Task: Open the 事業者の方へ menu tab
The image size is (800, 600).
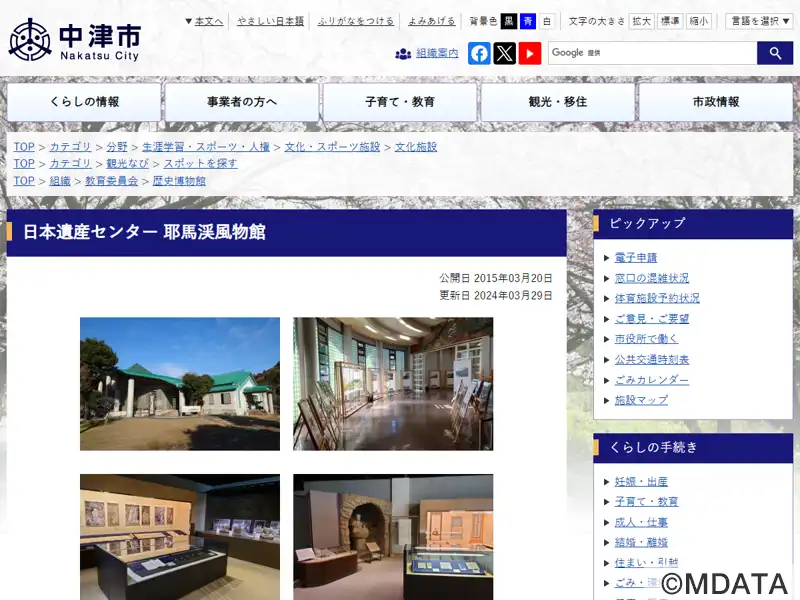Action: tap(242, 102)
